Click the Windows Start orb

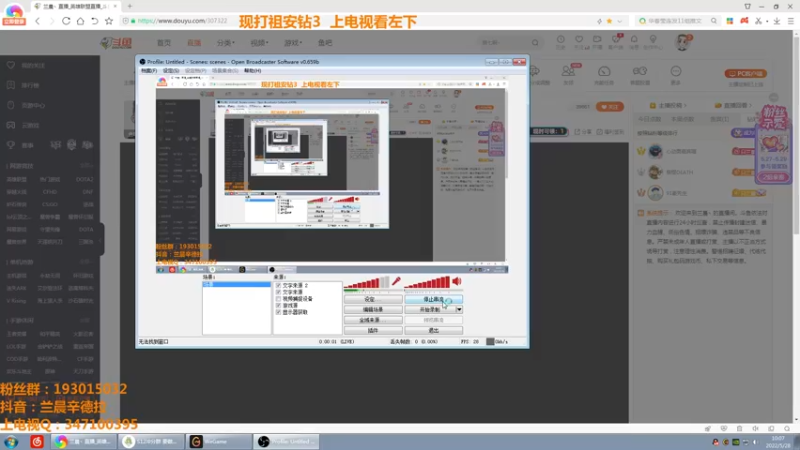pyautogui.click(x=11, y=442)
